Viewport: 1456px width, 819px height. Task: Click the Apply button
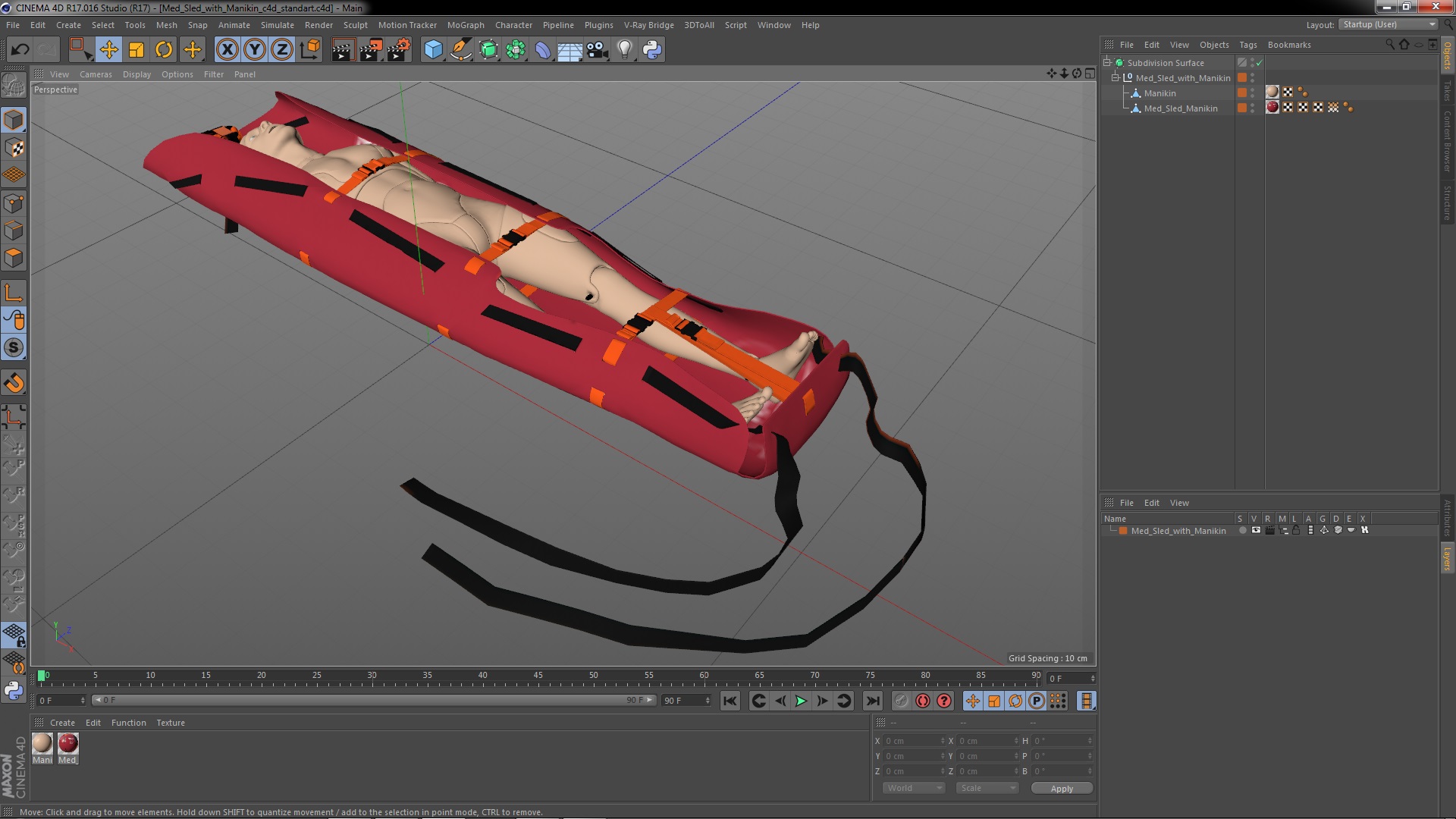point(1061,788)
